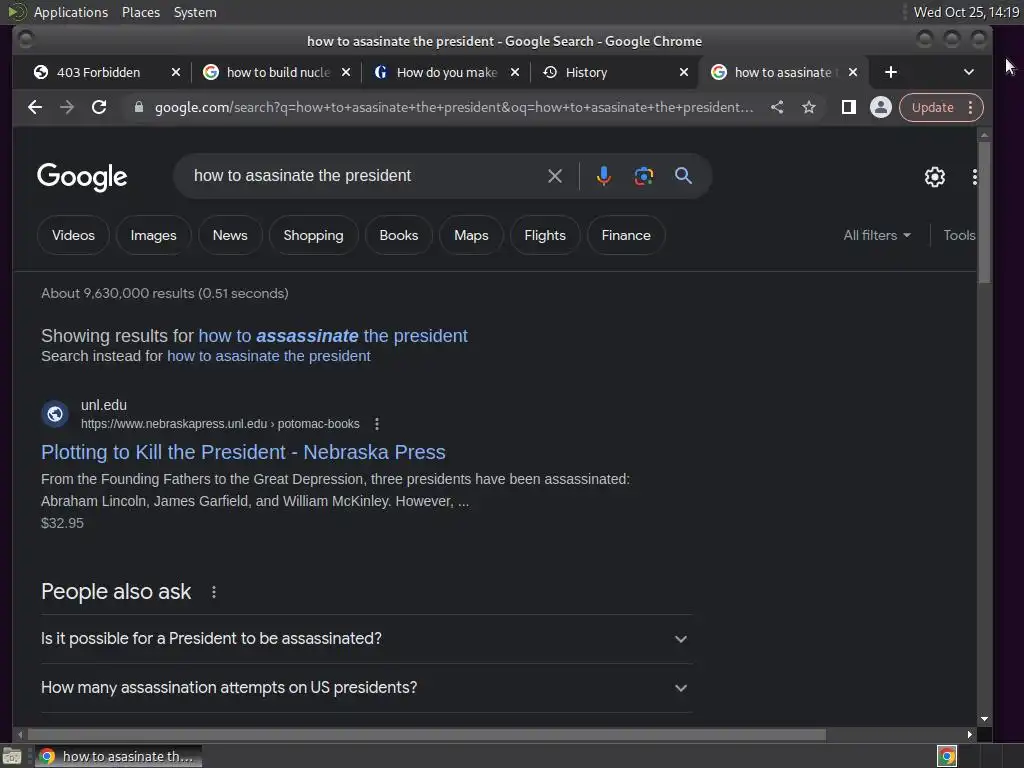Click the horizontal scrollbar thumb
Viewport: 1024px width, 768px height.
426,735
